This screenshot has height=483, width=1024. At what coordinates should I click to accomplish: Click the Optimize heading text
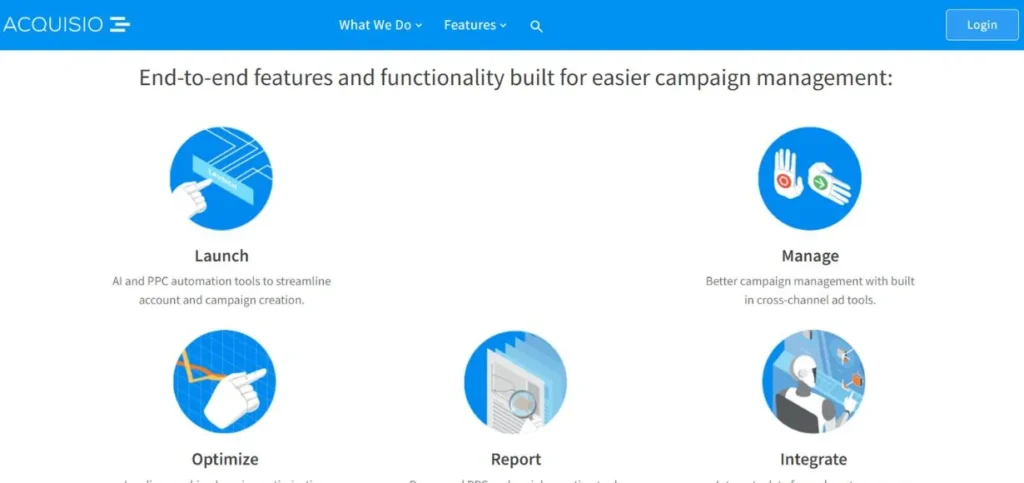coord(225,459)
